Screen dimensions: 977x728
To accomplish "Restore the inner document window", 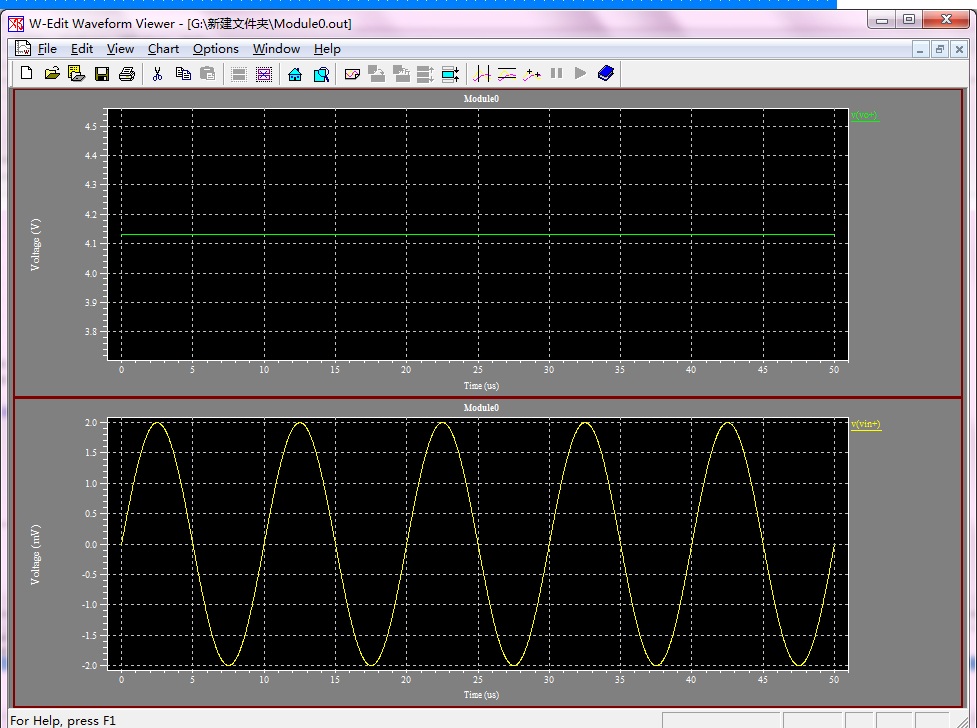I will click(940, 49).
